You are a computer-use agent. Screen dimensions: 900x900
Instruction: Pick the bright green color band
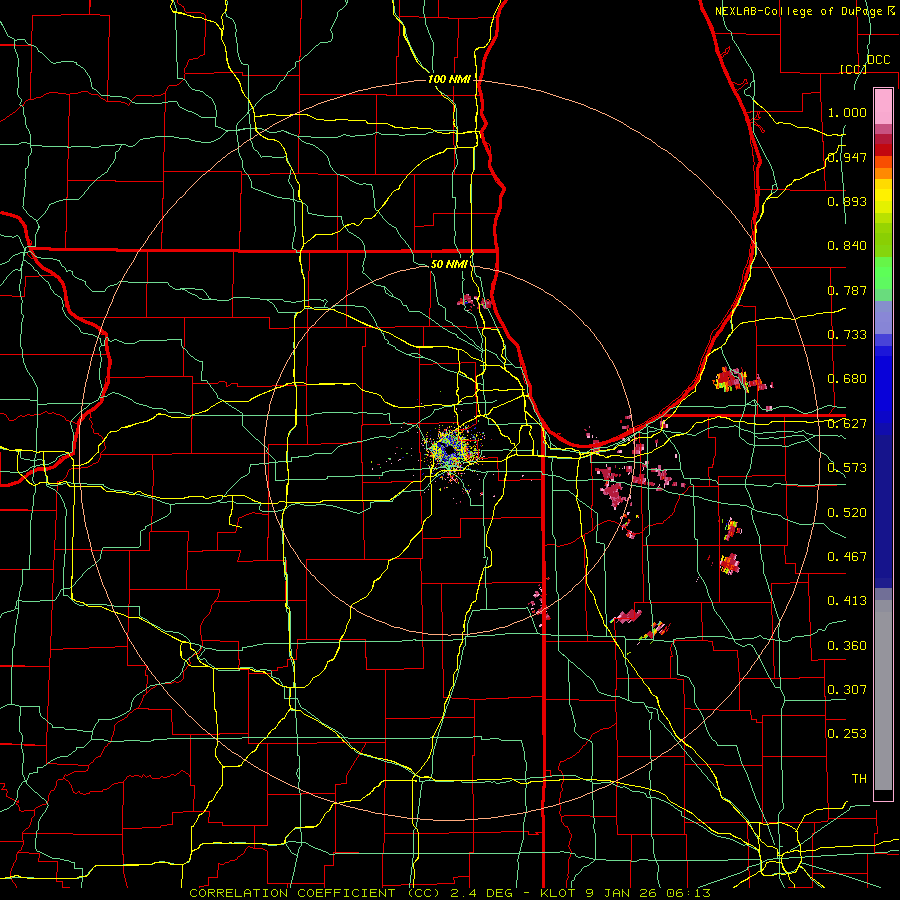click(883, 273)
